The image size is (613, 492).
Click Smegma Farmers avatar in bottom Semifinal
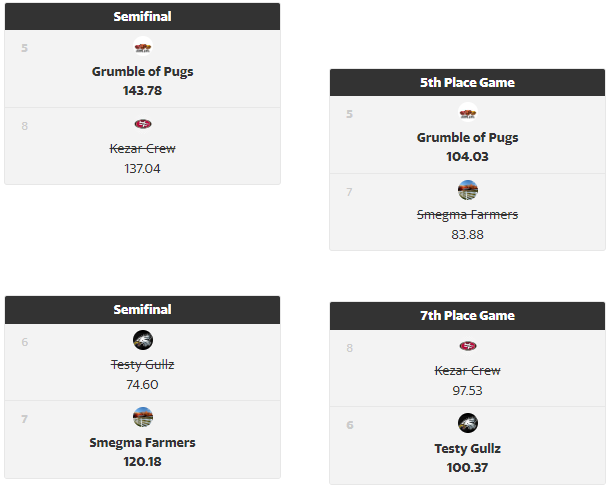point(143,417)
